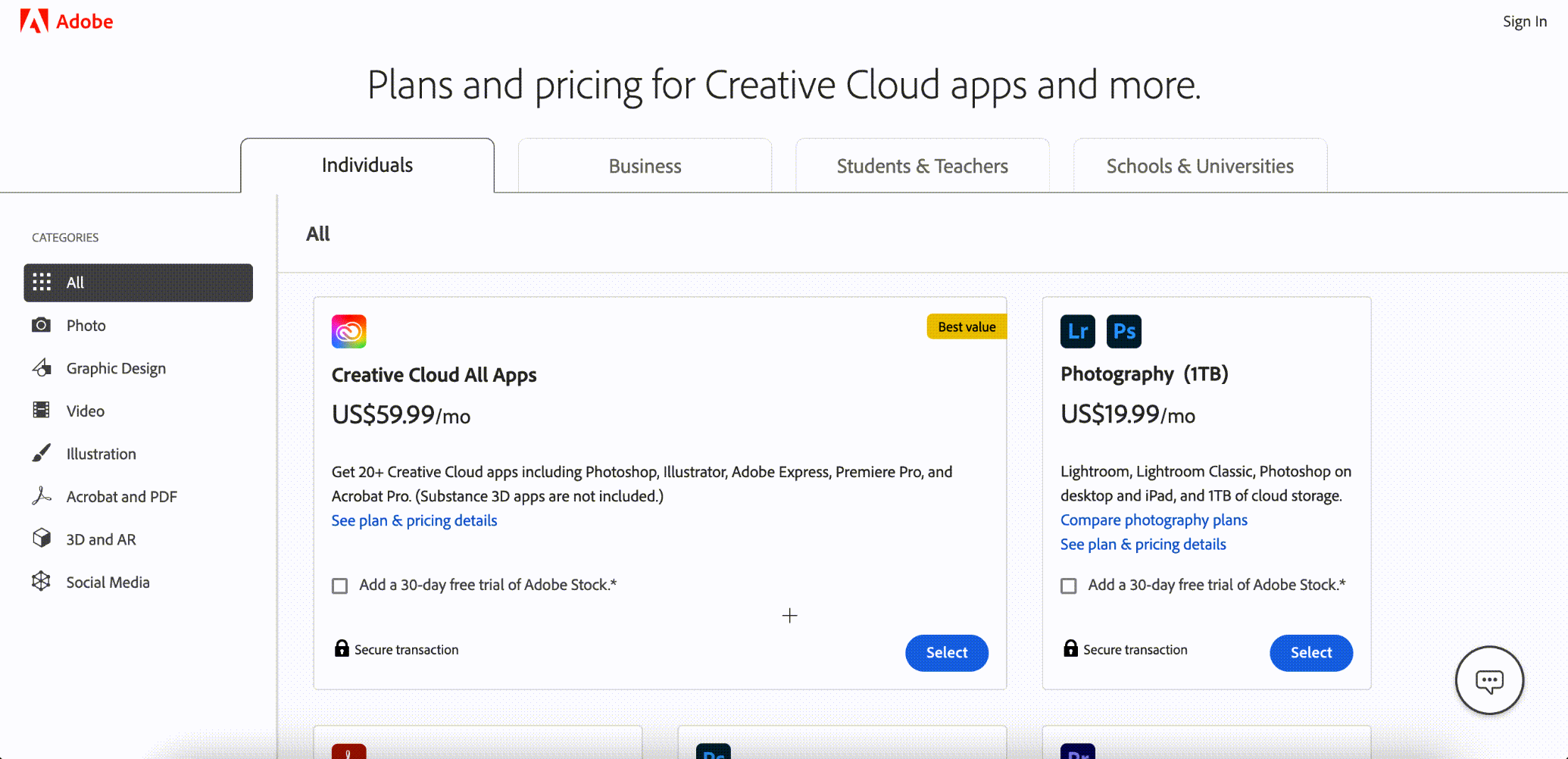Click the Lightroom Lr icon

pyautogui.click(x=1077, y=331)
